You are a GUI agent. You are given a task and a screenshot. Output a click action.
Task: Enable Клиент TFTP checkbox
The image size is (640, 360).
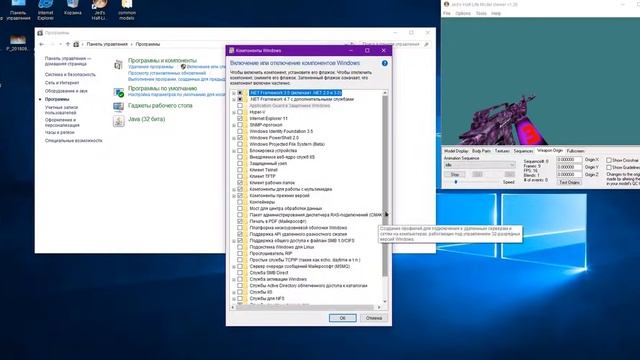240,176
